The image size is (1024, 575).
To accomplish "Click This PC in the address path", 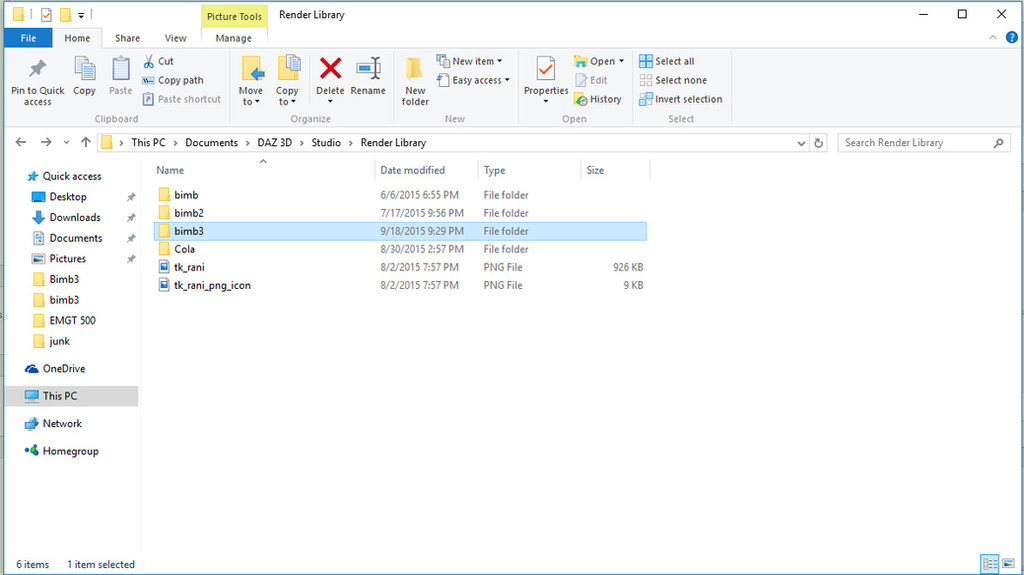I will [148, 142].
